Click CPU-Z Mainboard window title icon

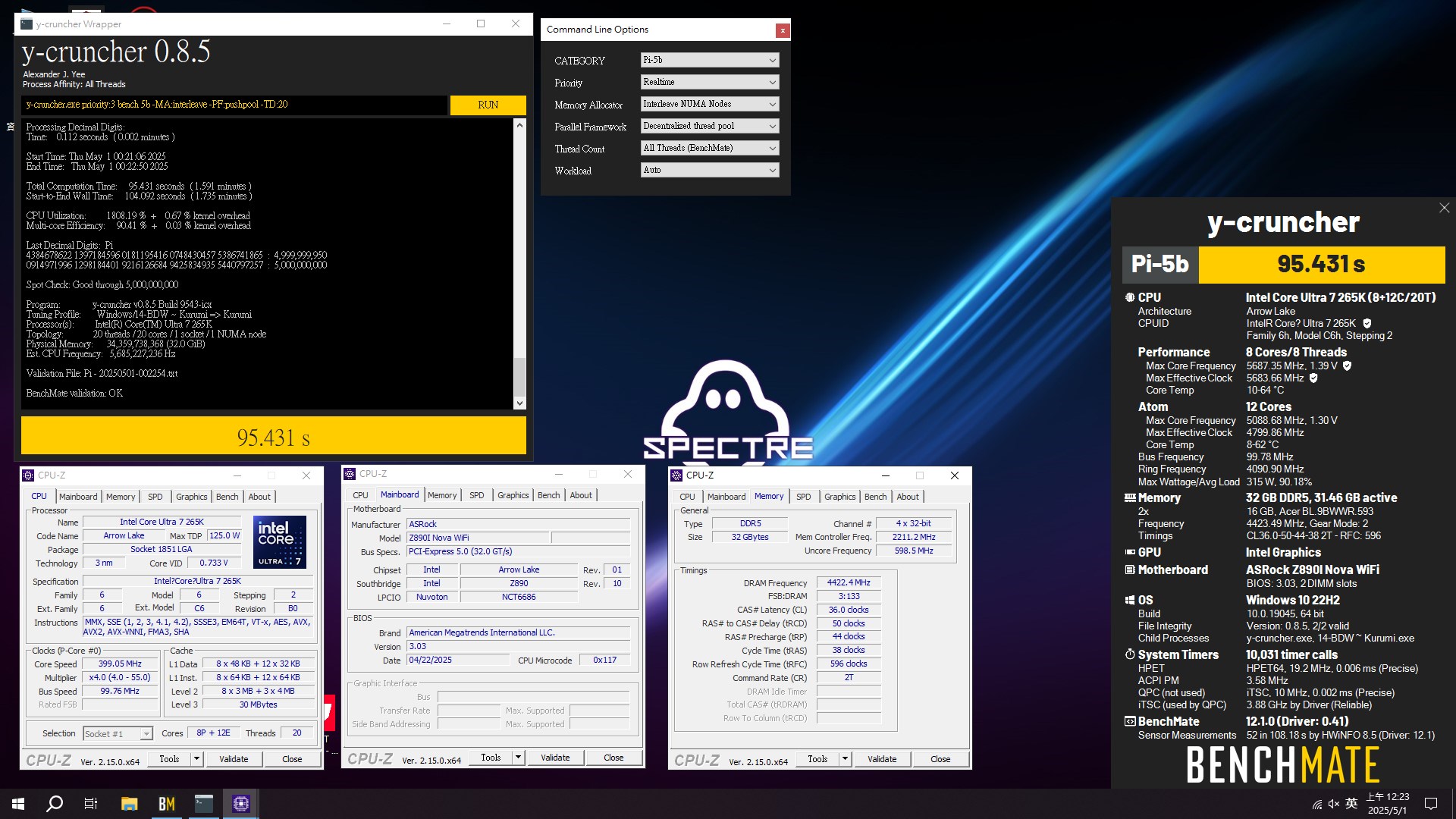[350, 474]
